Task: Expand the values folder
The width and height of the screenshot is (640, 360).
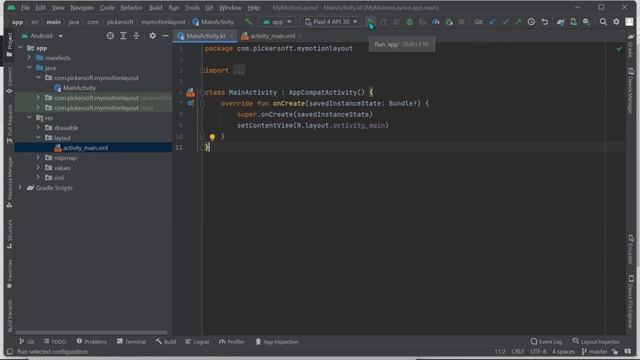Action: (38, 168)
